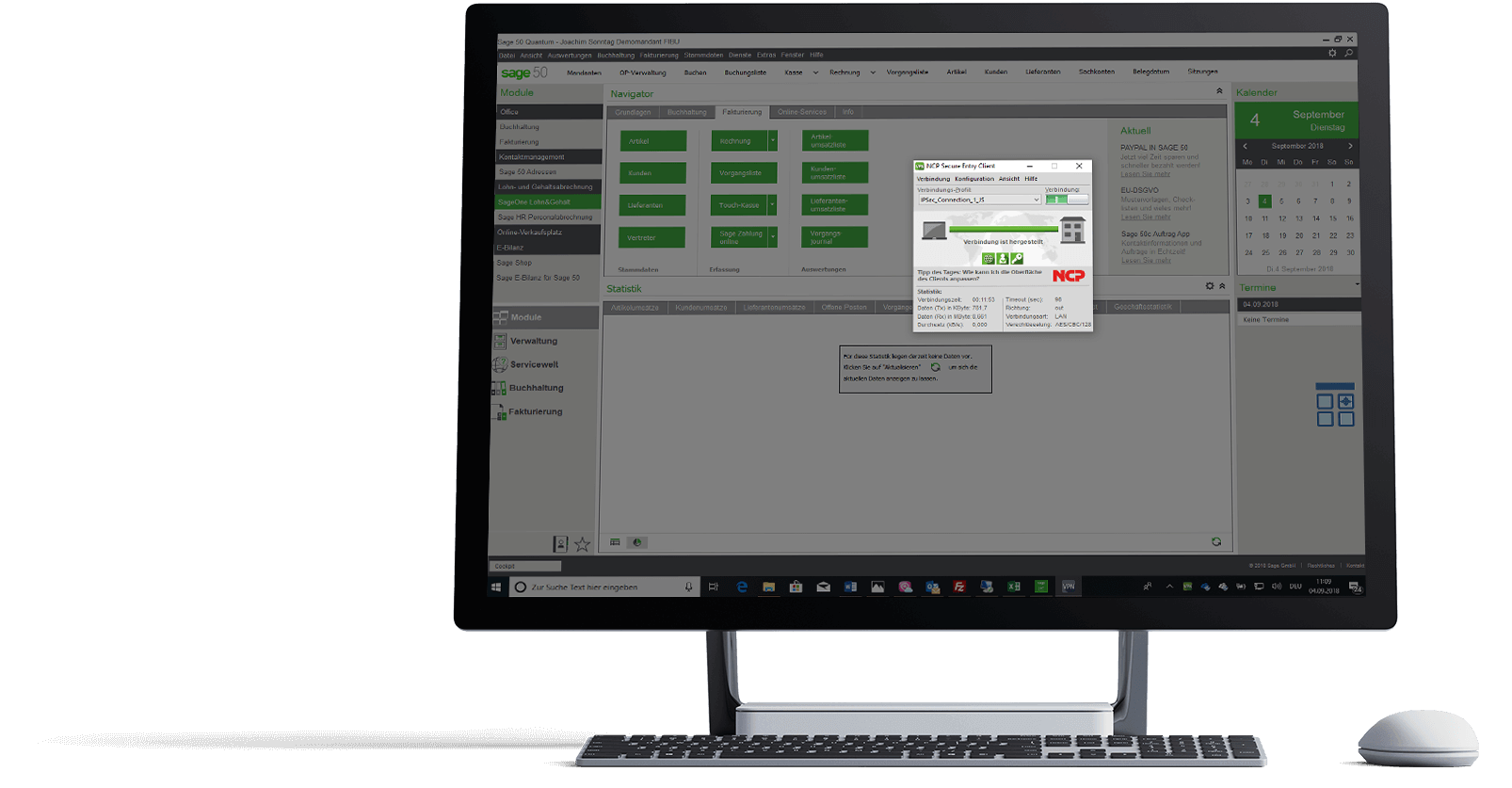
Task: Expand Sage Zahlung online dropdown arrow
Action: 773,237
